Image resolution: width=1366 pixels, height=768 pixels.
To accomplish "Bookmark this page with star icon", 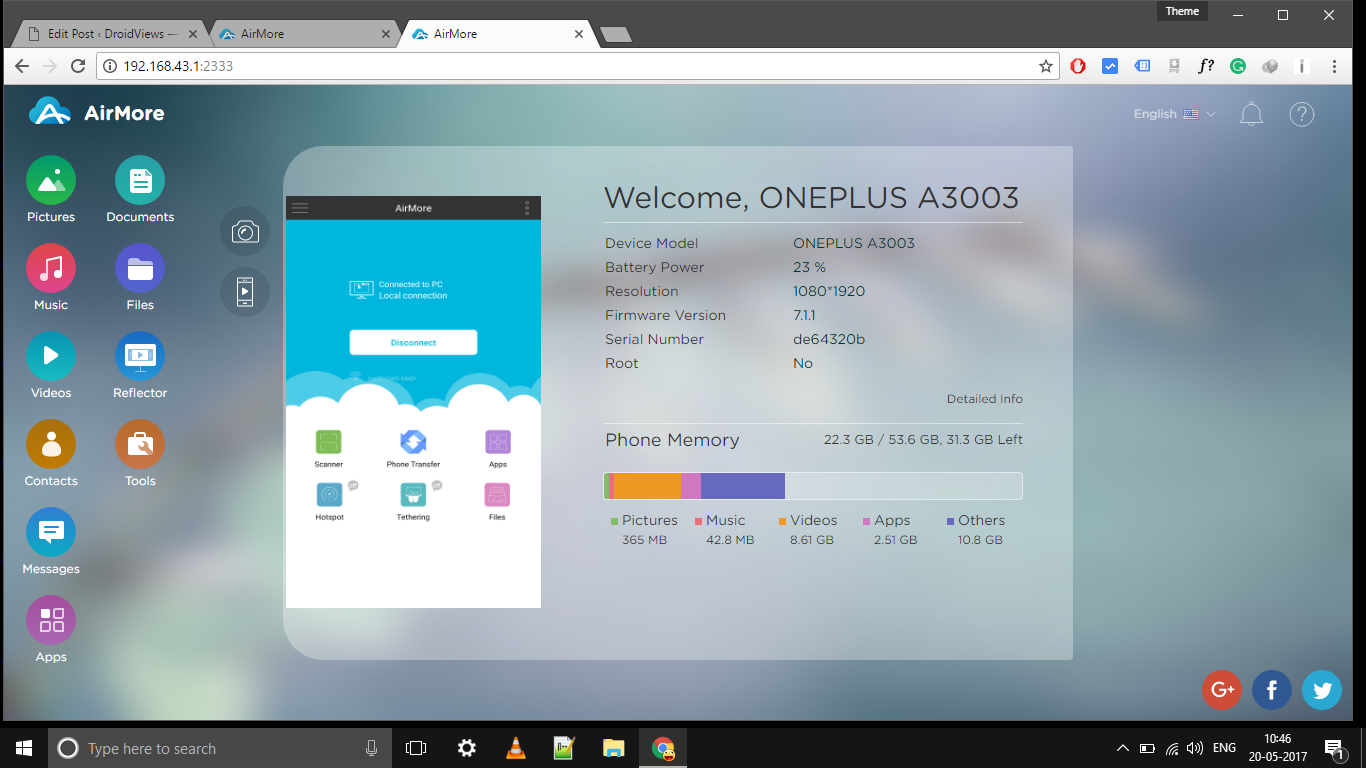I will [1045, 66].
